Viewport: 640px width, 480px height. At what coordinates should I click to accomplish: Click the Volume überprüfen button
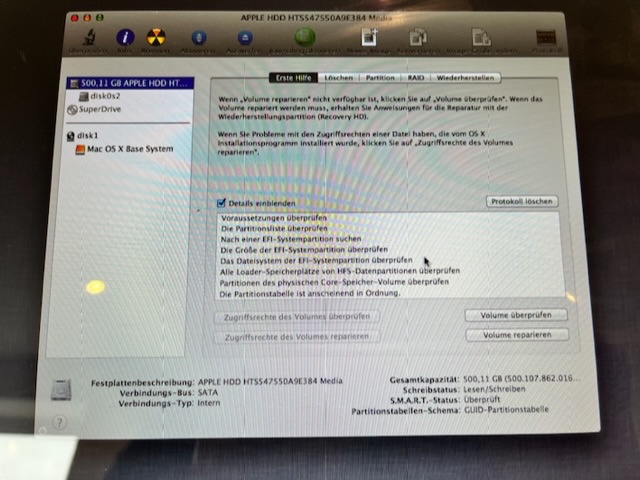(x=516, y=315)
